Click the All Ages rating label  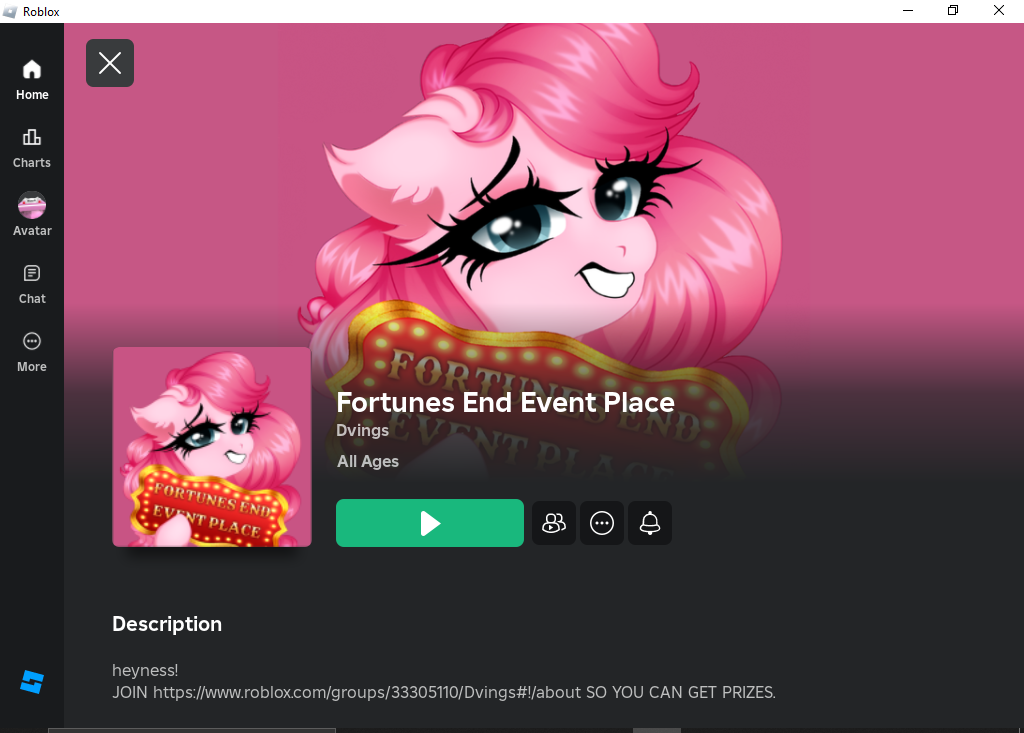(x=368, y=461)
